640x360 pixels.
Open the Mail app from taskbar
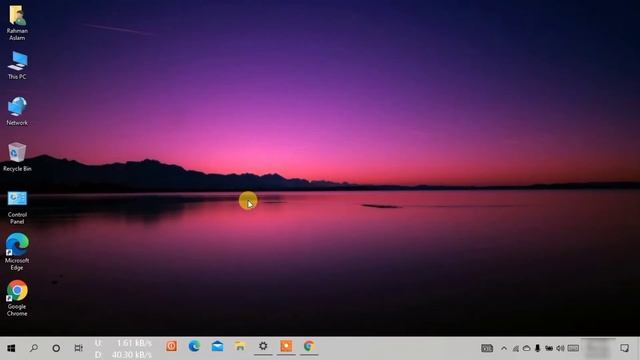(217, 346)
